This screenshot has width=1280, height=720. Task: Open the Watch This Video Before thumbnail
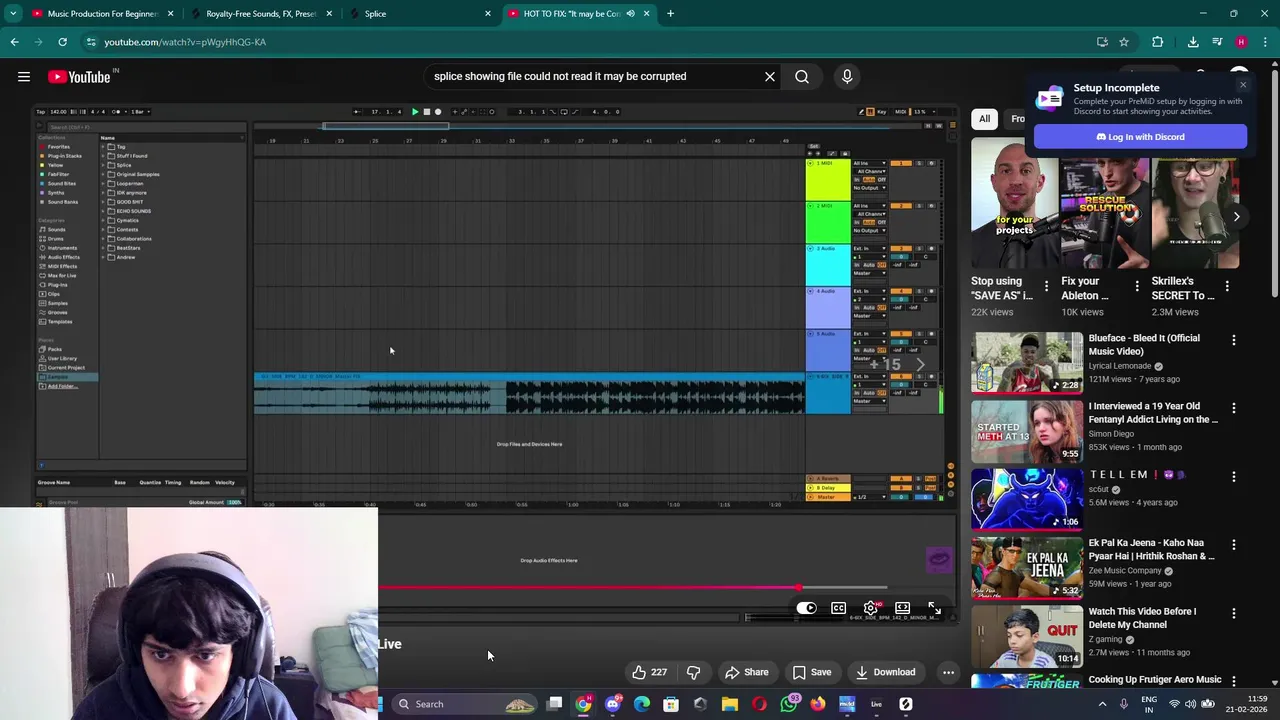1027,635
